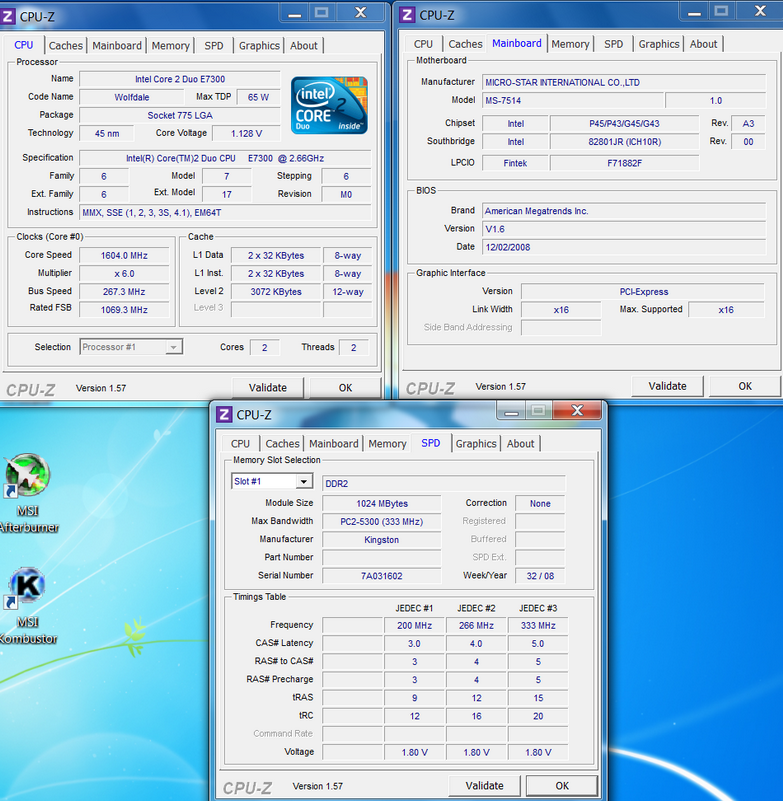783x801 pixels.
Task: Minimize the SPD CPU-Z window
Action: click(x=511, y=411)
